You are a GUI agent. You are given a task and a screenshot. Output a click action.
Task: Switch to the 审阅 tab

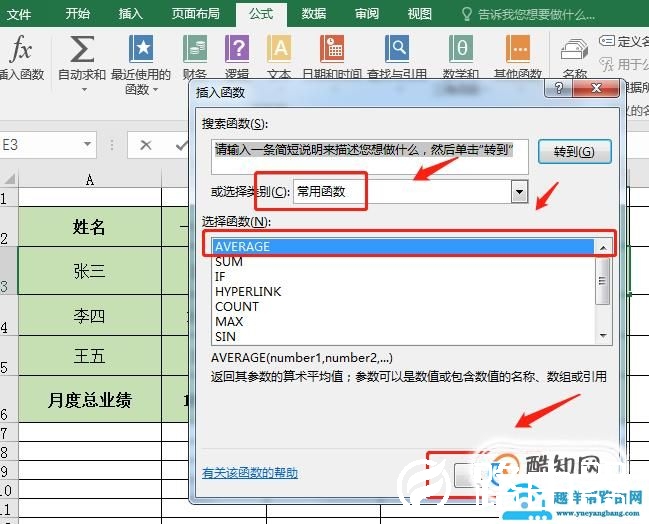367,14
